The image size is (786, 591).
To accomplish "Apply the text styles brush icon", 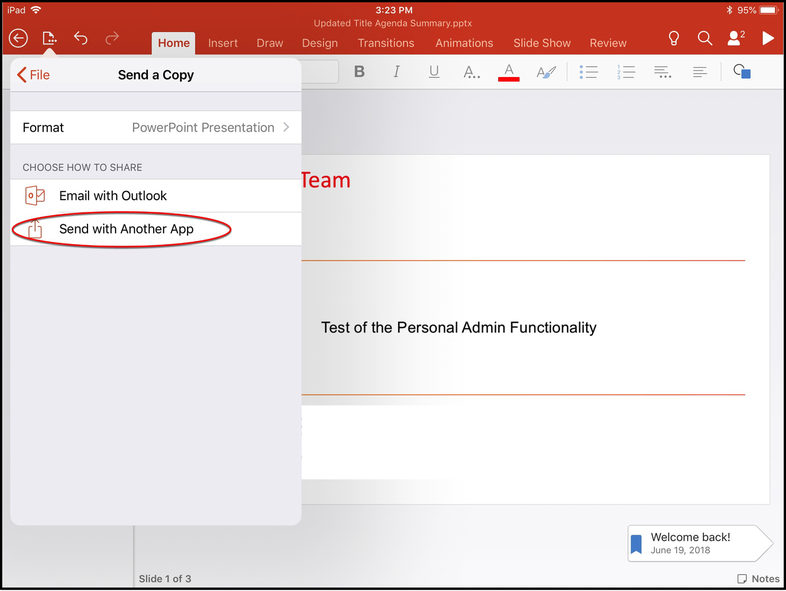I will (x=546, y=72).
